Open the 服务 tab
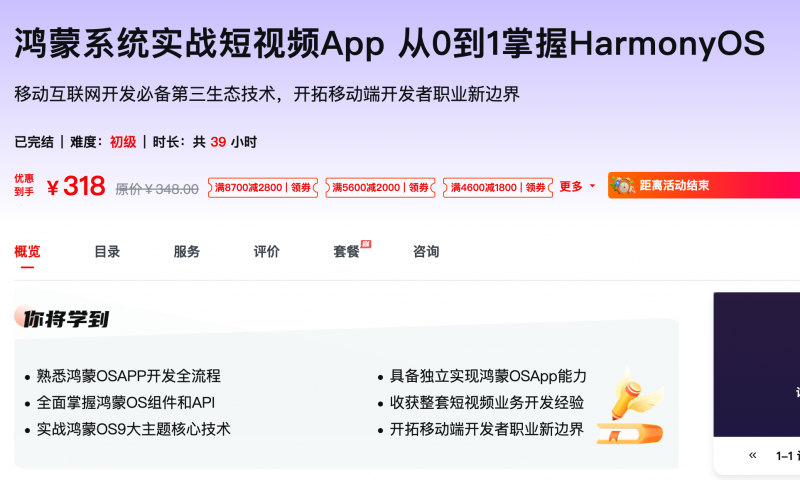Image resolution: width=800 pixels, height=480 pixels. pos(187,251)
